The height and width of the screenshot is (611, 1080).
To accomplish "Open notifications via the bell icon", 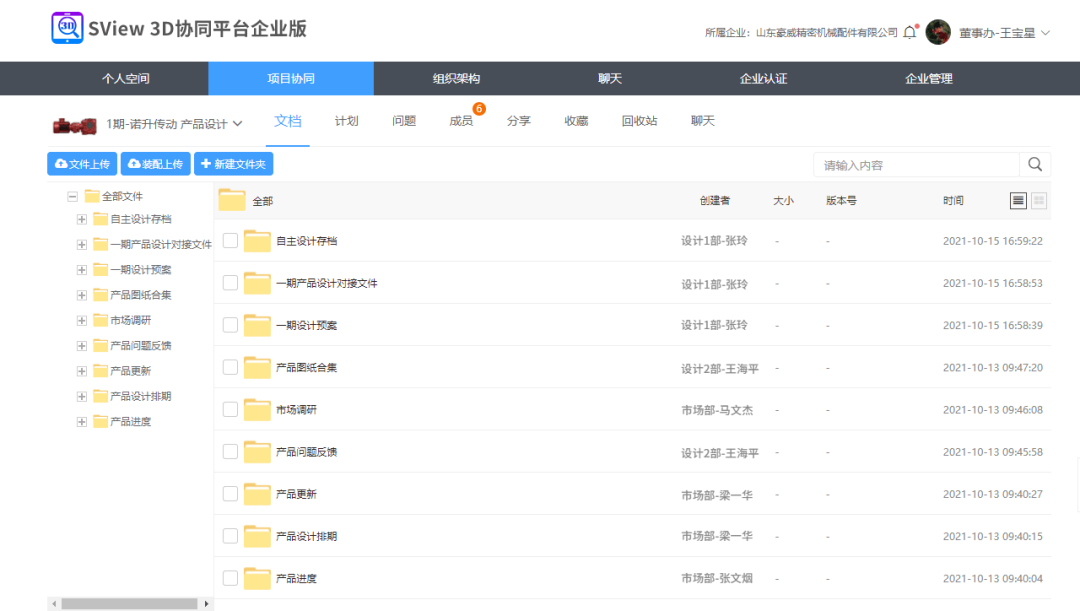I will pos(909,31).
